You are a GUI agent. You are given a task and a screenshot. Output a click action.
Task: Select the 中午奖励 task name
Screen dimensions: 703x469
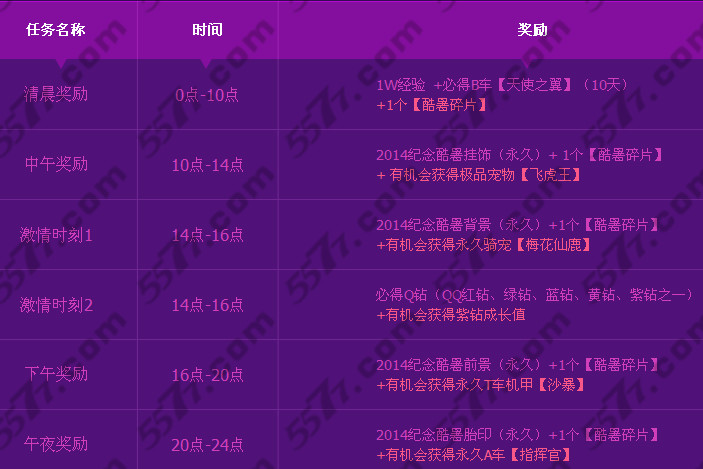56,164
